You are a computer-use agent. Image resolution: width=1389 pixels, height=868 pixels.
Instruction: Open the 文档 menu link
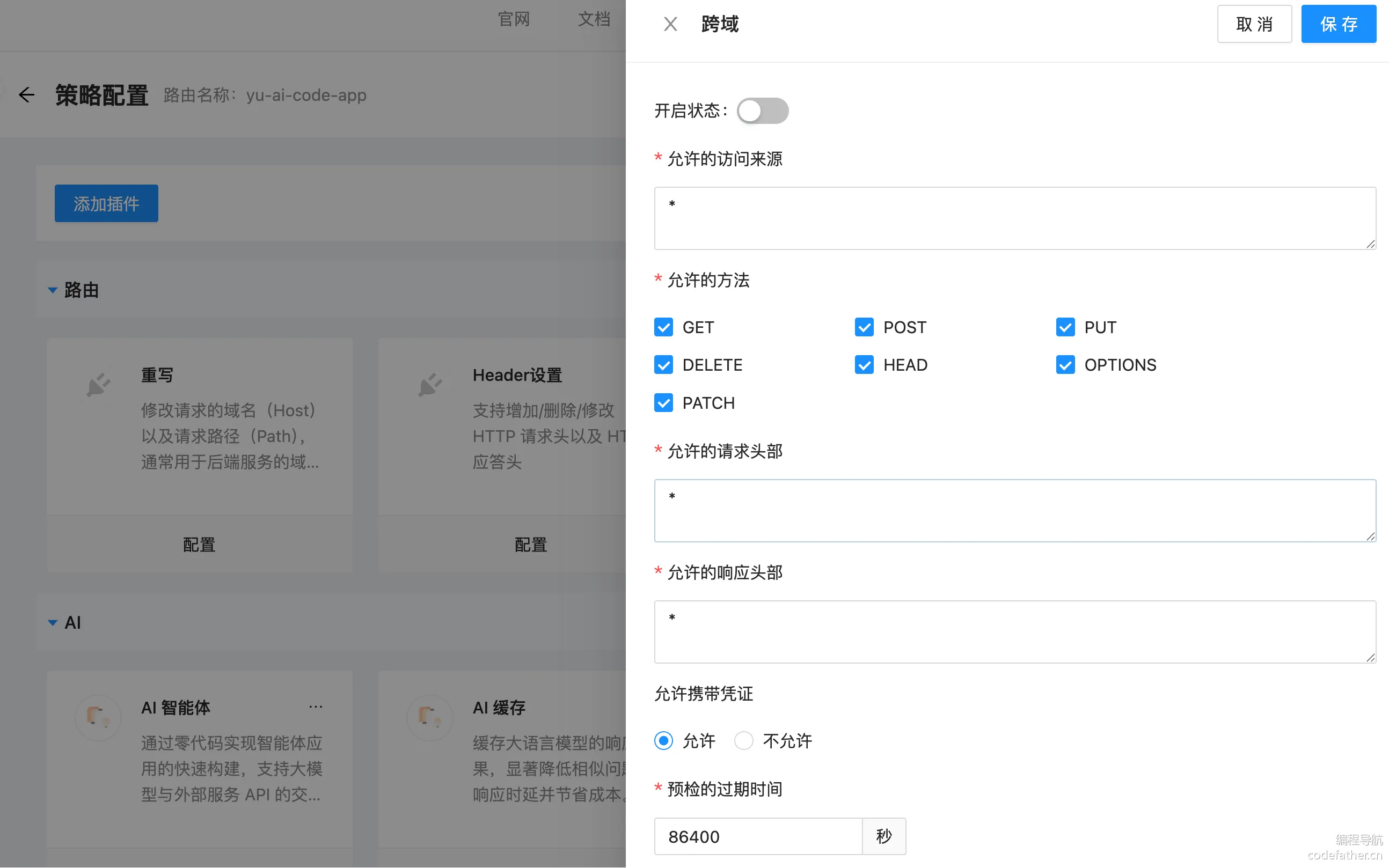pos(594,19)
